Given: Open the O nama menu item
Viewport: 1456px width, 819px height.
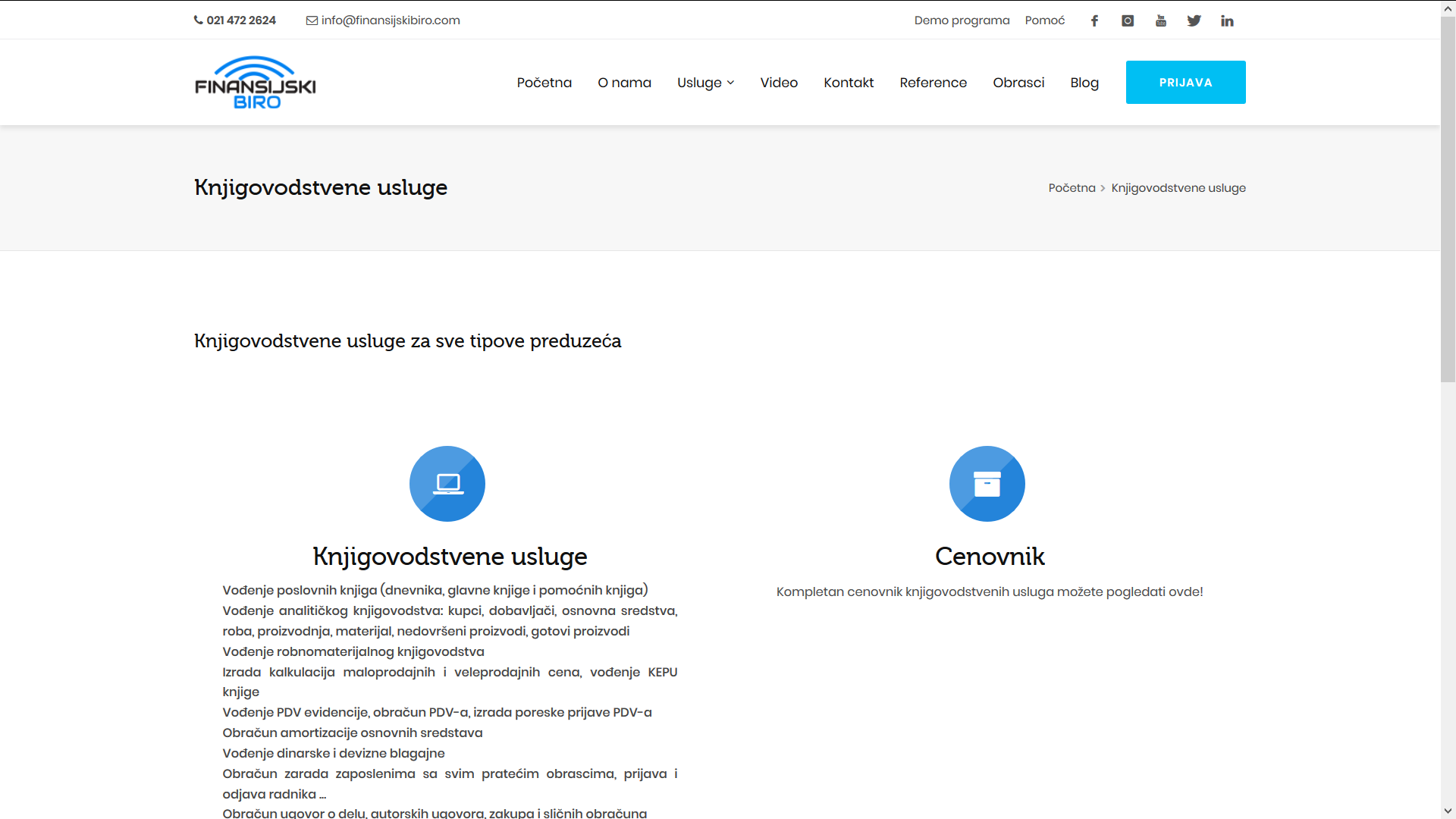Looking at the screenshot, I should pyautogui.click(x=624, y=83).
